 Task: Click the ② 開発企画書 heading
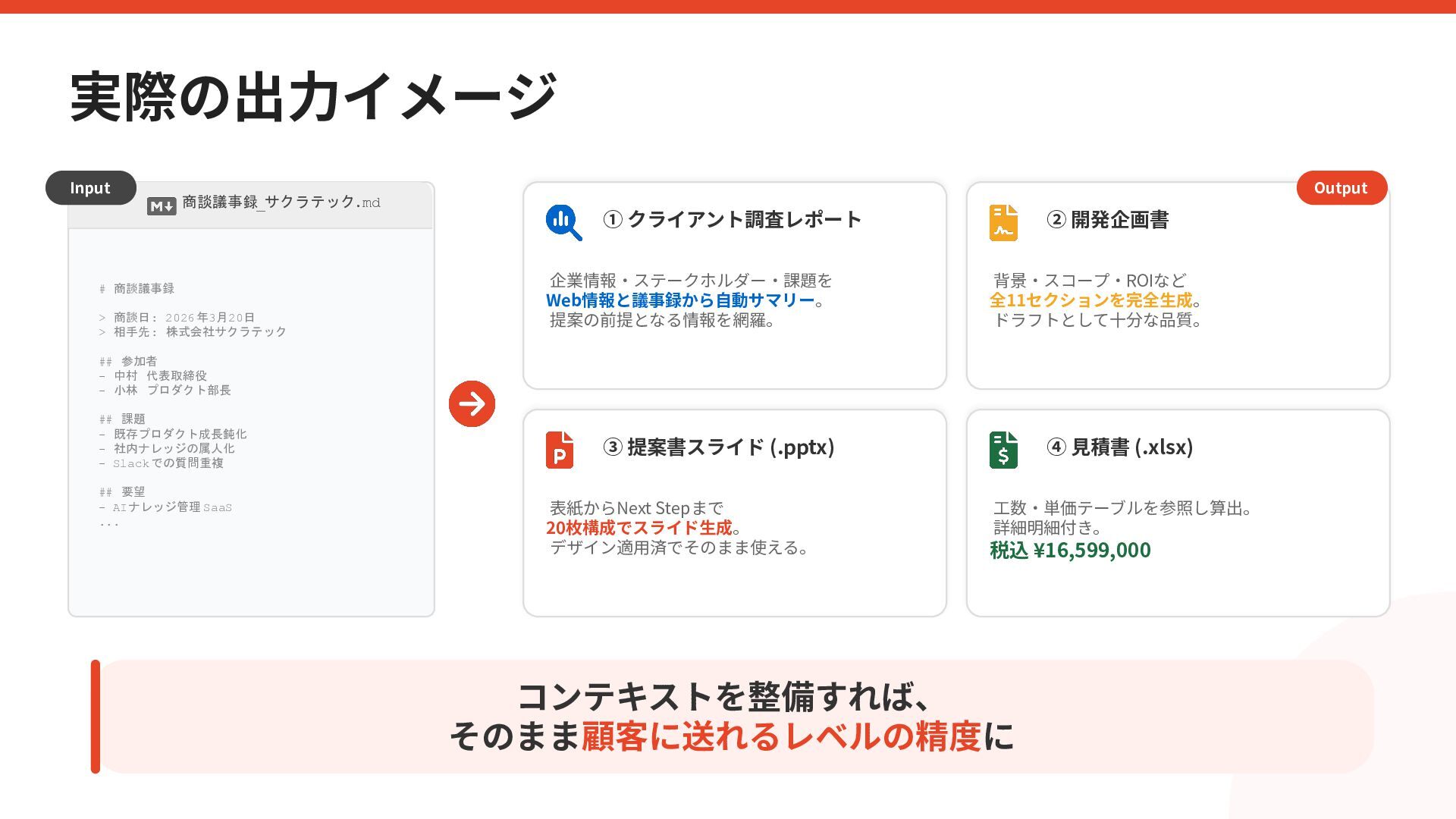click(x=1107, y=220)
